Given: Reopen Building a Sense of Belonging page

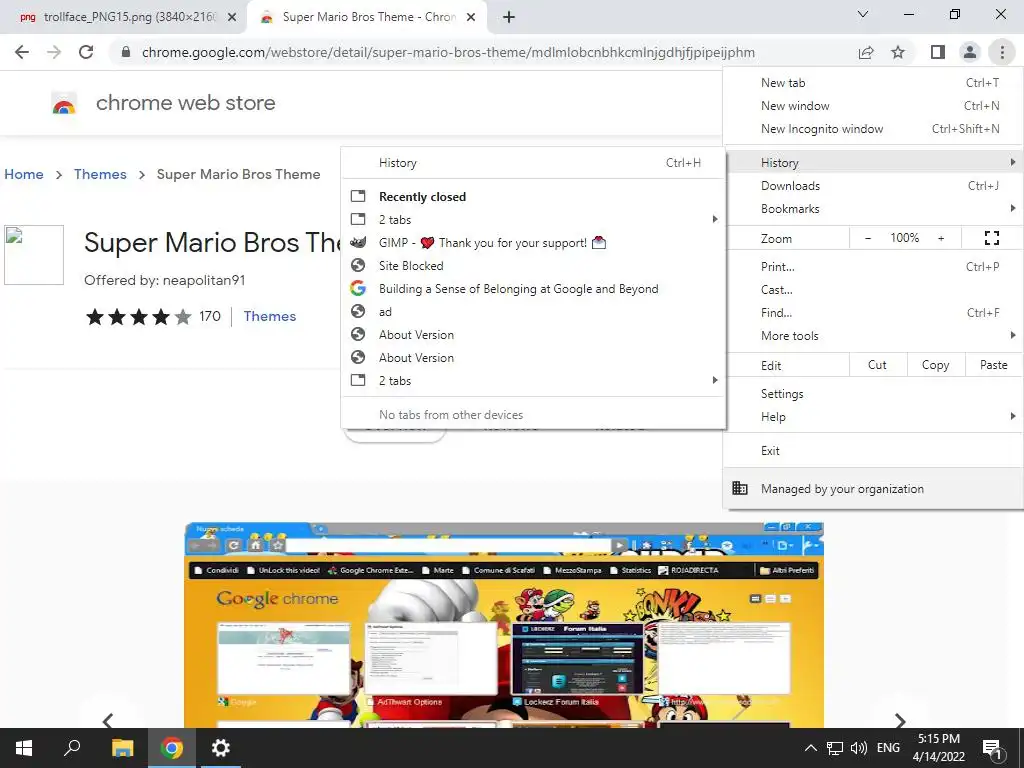Looking at the screenshot, I should (533, 289).
